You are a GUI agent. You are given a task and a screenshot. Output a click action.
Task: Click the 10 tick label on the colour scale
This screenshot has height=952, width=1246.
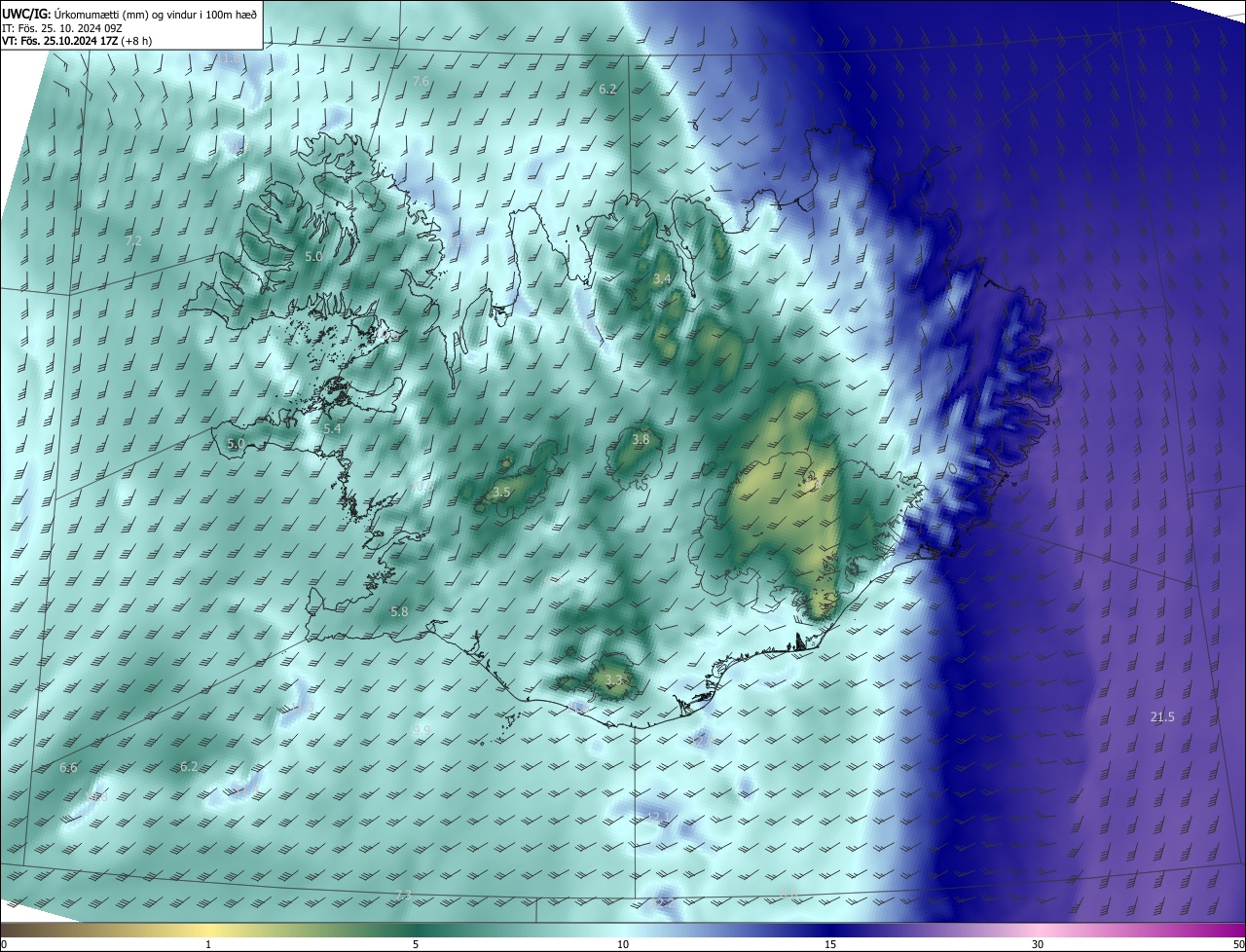pos(623,945)
